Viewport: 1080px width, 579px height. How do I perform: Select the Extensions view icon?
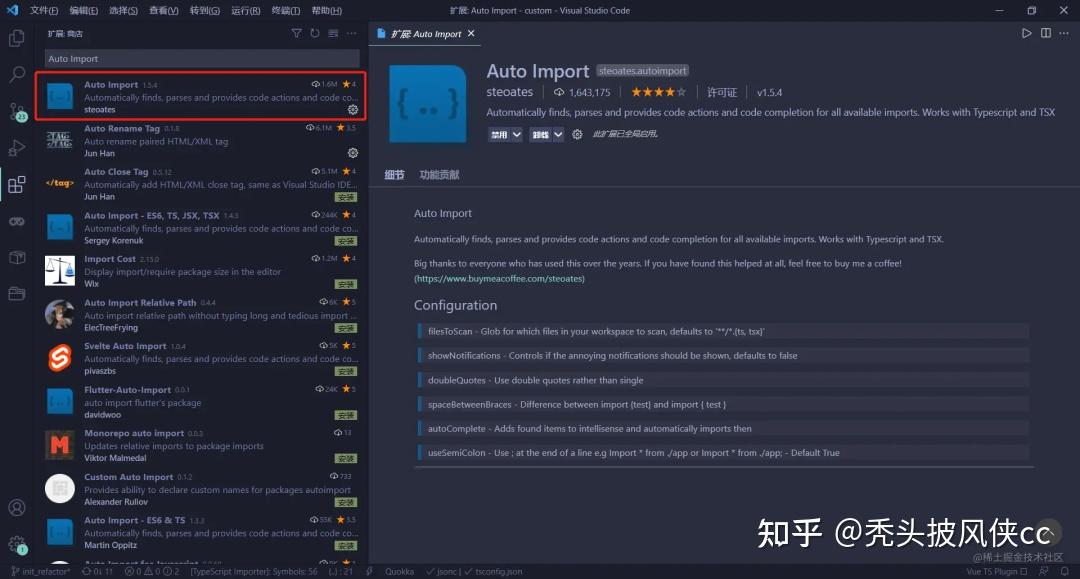pos(17,184)
